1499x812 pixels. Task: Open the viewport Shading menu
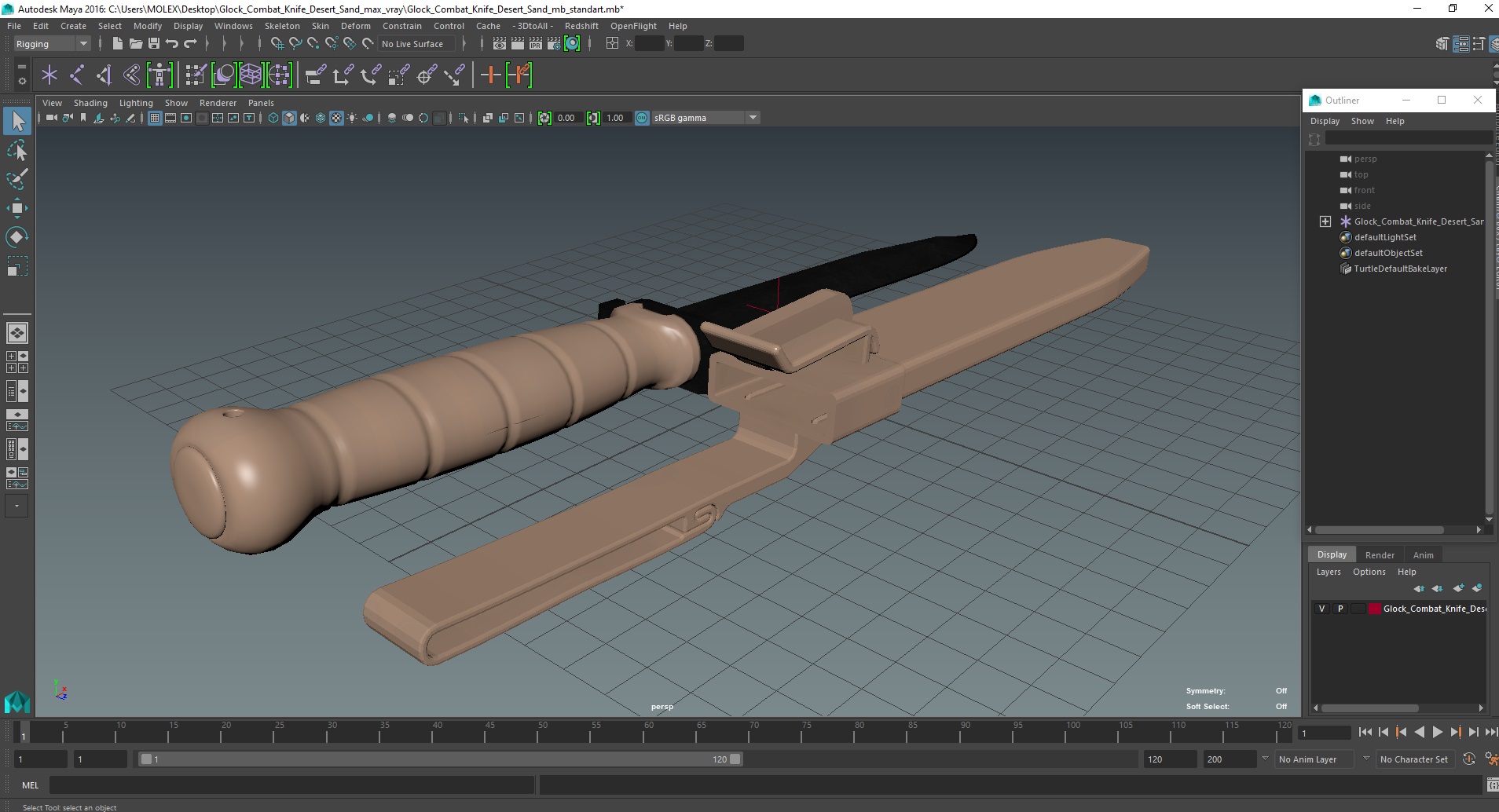tap(90, 103)
